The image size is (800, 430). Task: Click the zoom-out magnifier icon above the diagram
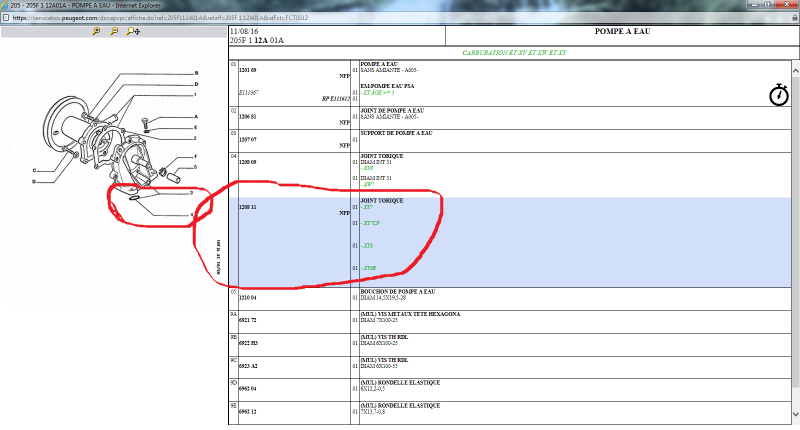tap(114, 31)
